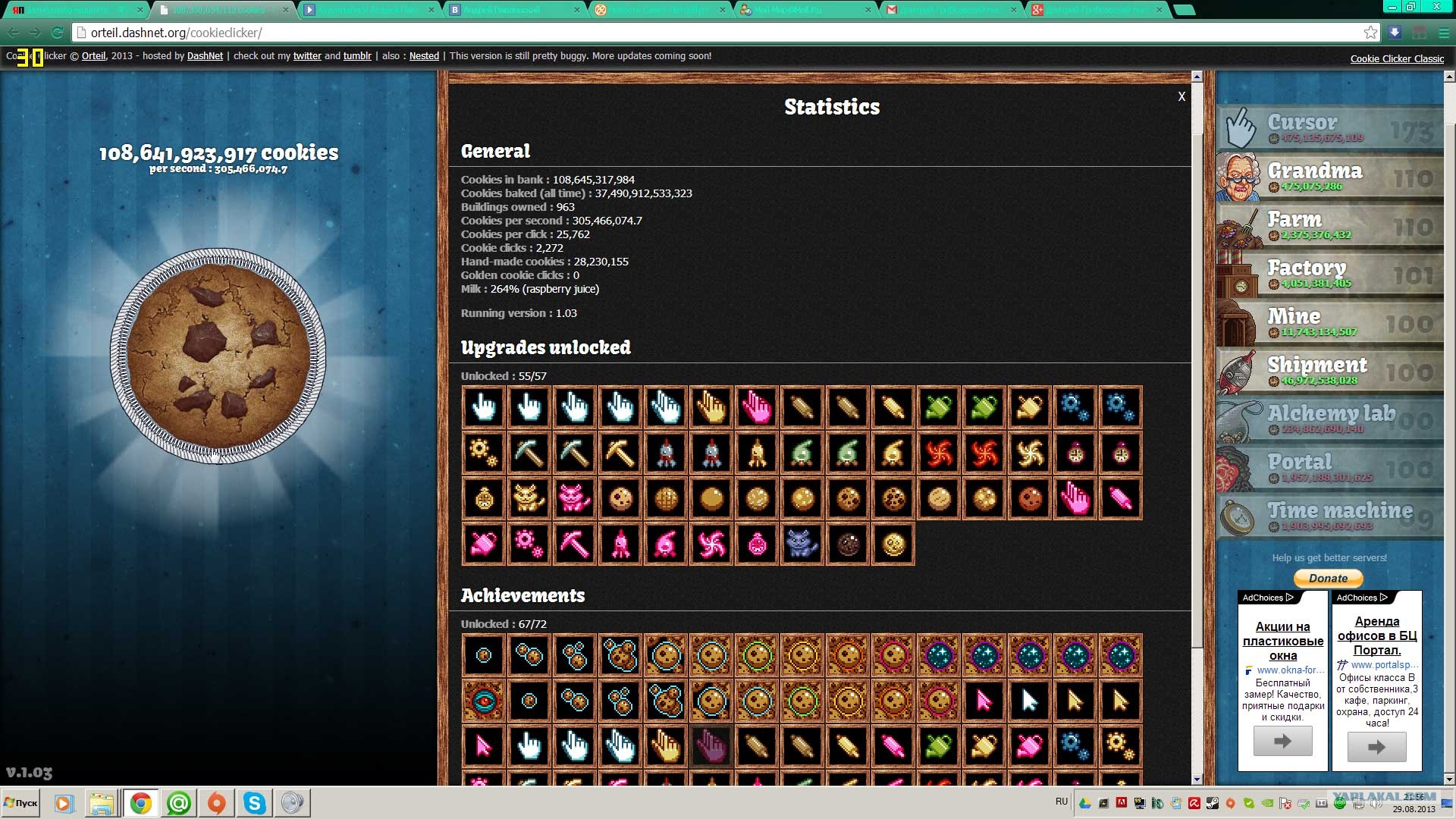Select the Portal store item
The width and height of the screenshot is (1456, 819).
(x=1330, y=467)
